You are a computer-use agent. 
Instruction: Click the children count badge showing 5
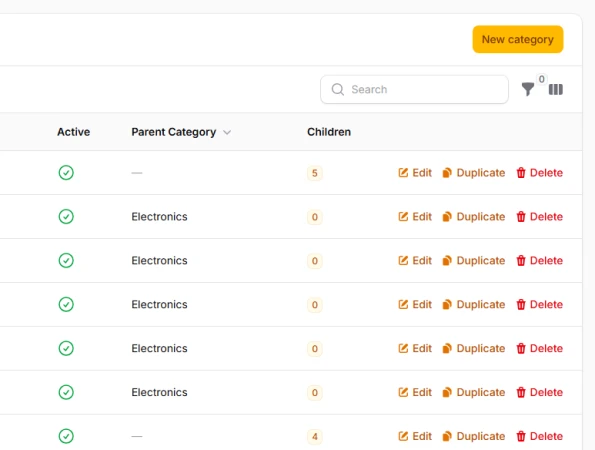click(x=315, y=173)
